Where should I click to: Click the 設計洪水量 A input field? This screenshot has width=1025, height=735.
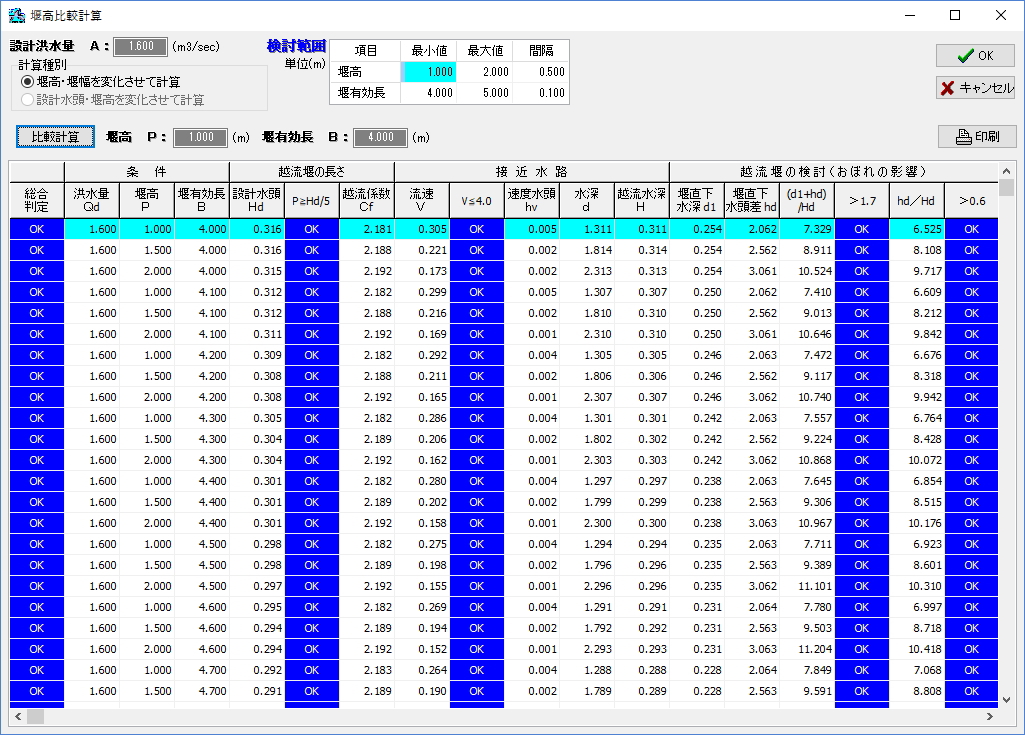pos(141,46)
